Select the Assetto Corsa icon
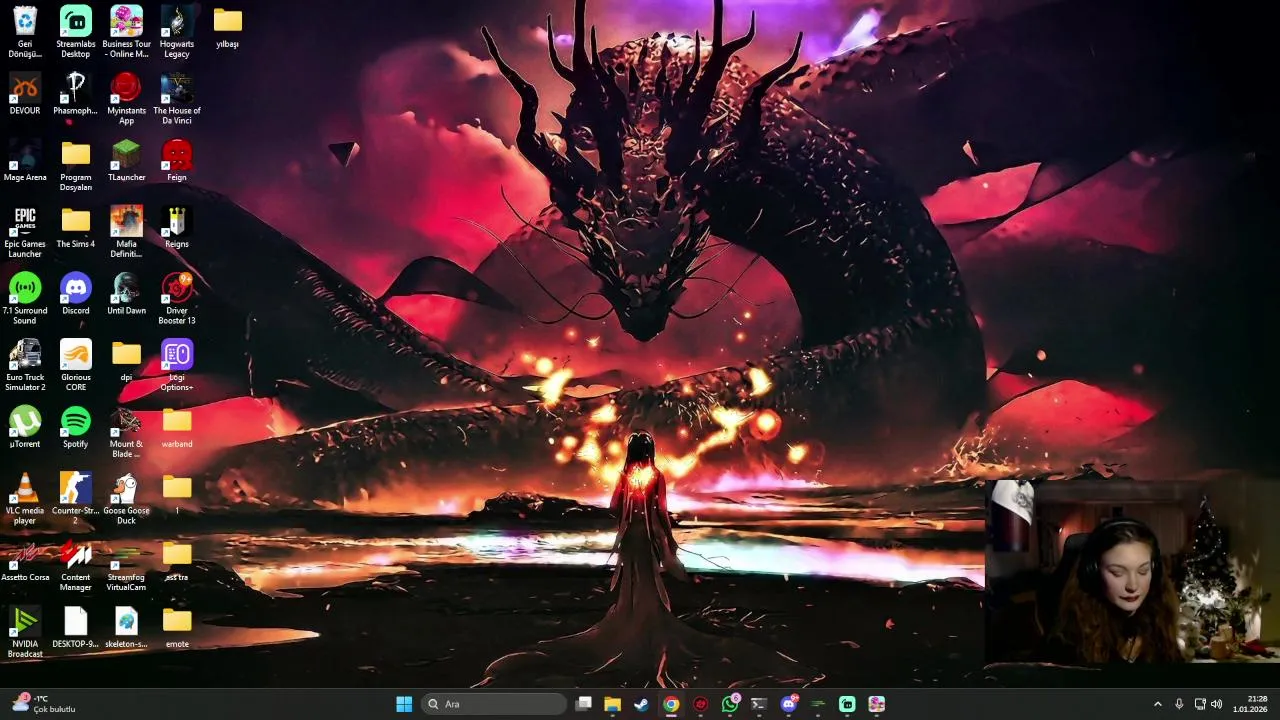Viewport: 1280px width, 720px height. pyautogui.click(x=25, y=560)
